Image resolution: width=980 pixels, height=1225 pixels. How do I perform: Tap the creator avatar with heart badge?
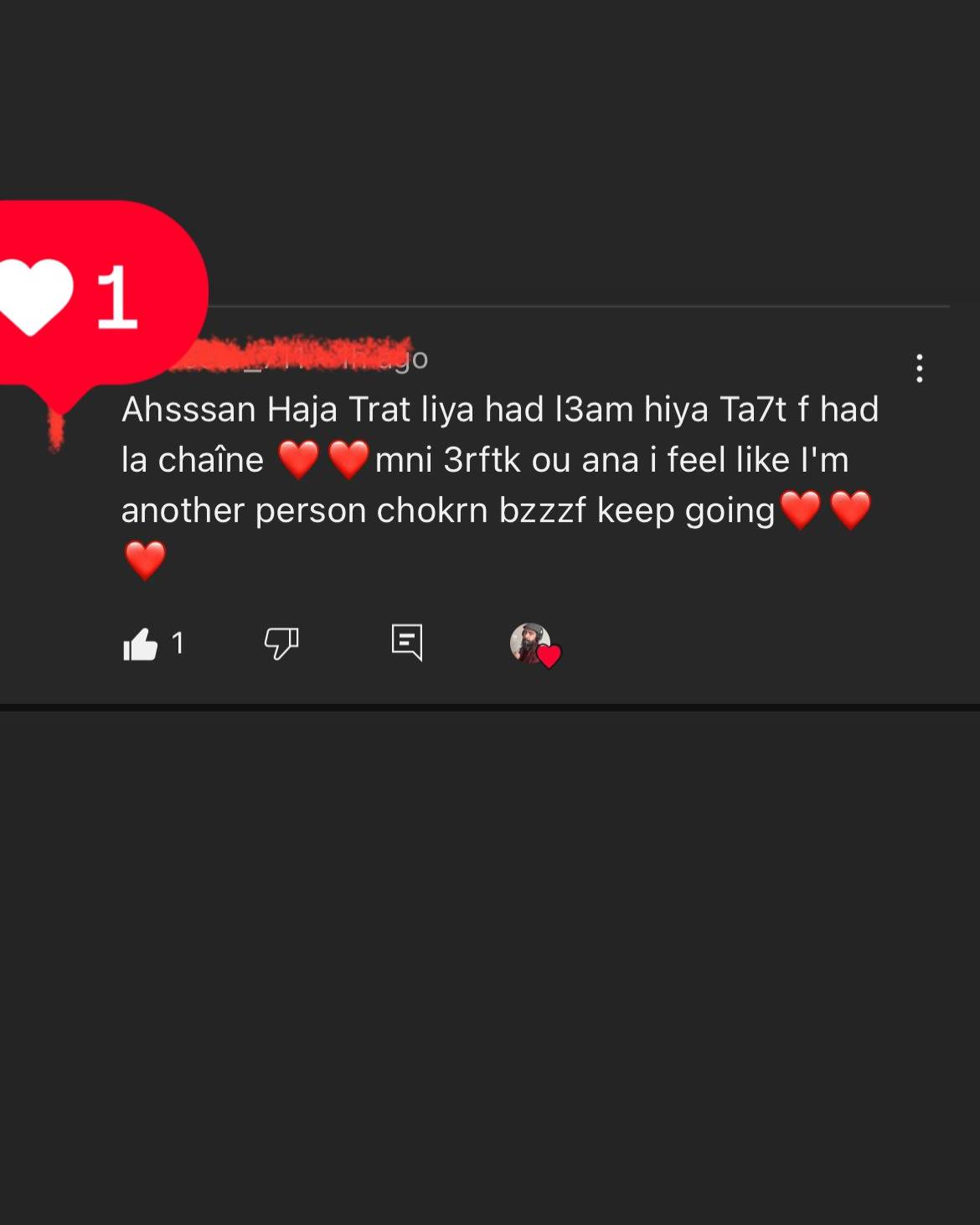pos(531,644)
